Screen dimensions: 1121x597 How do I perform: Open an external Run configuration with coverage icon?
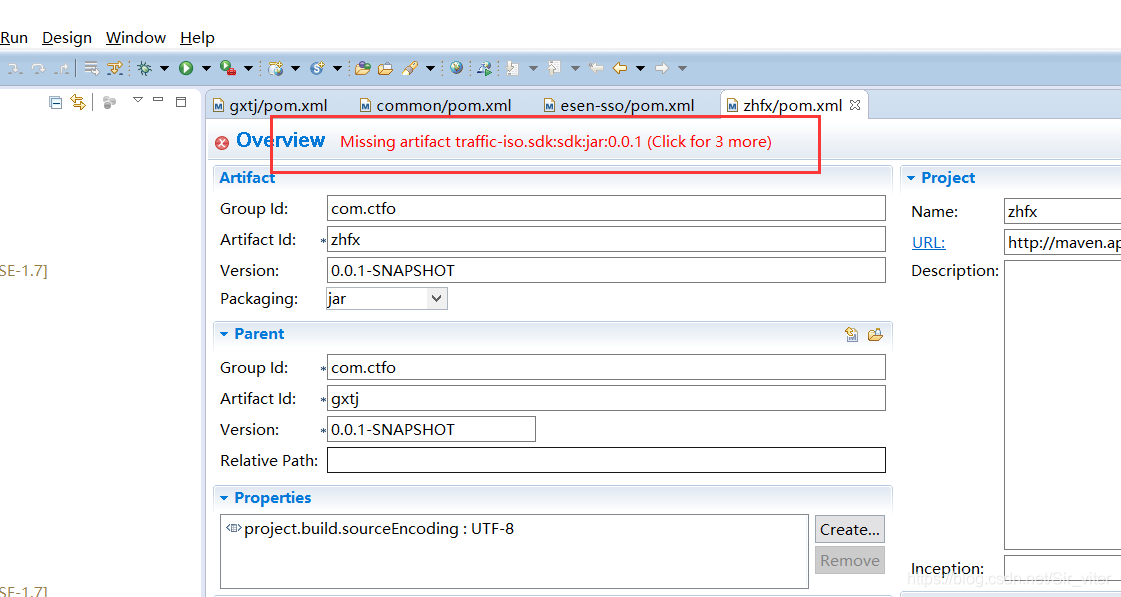(227, 68)
